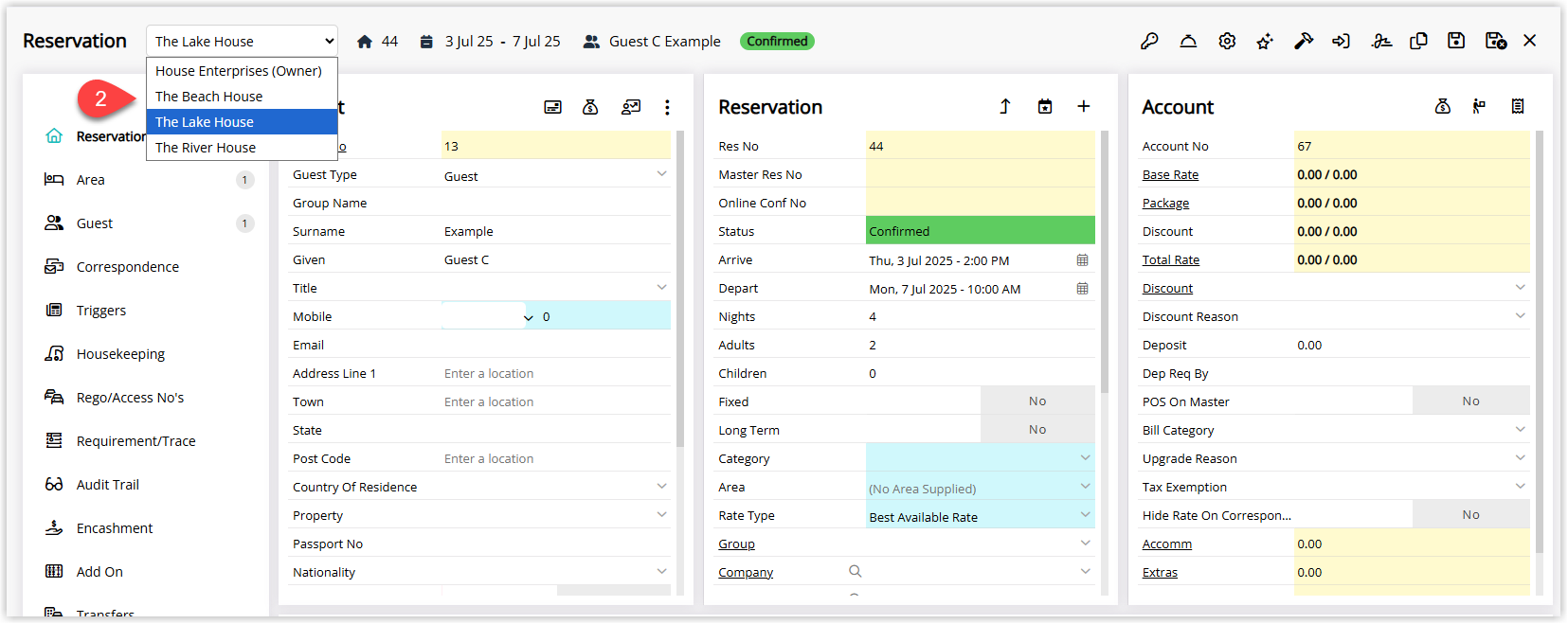The width and height of the screenshot is (1568, 624).
Task: Click the key icon in top toolbar
Action: [x=1149, y=41]
